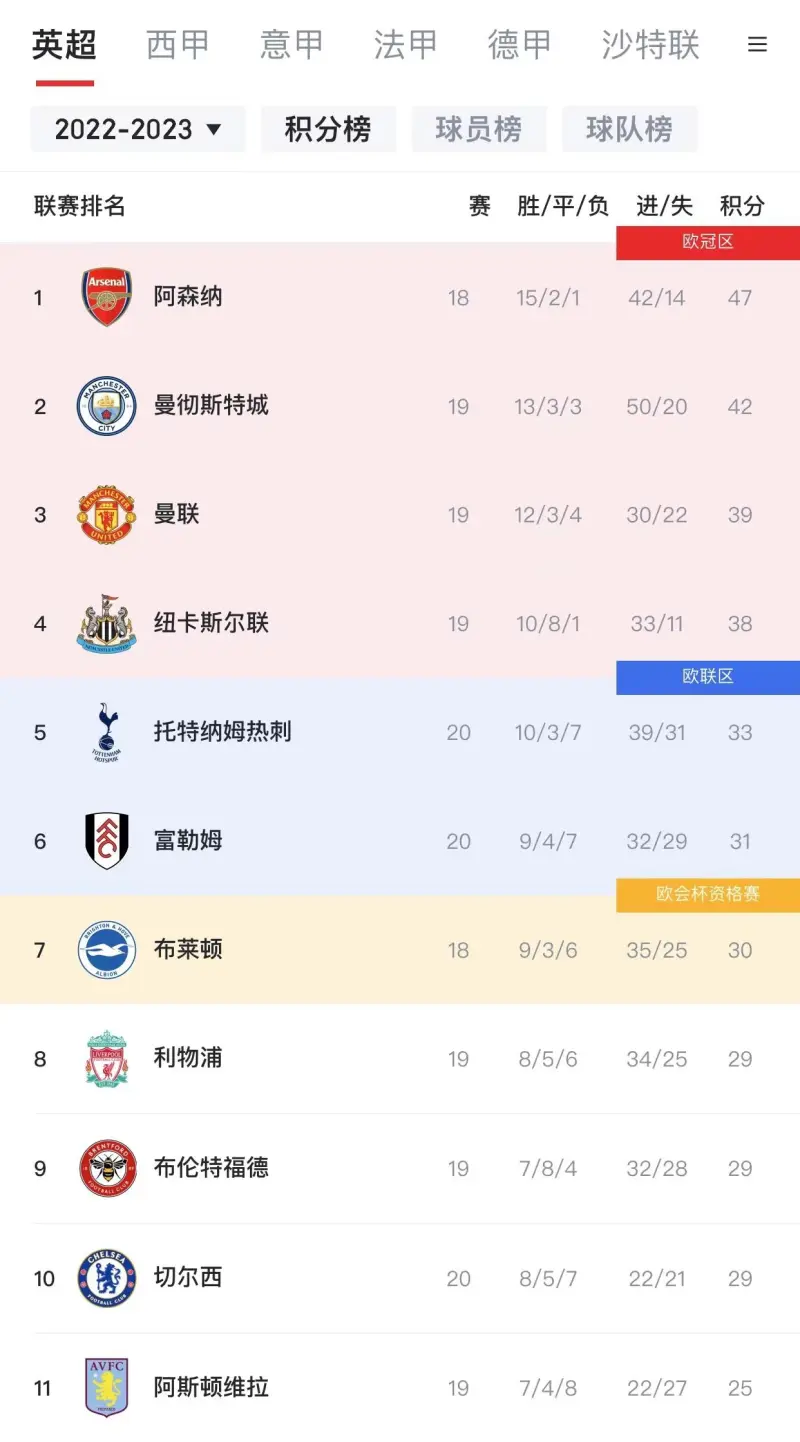Open the hamburger menu for more leagues

click(x=758, y=45)
